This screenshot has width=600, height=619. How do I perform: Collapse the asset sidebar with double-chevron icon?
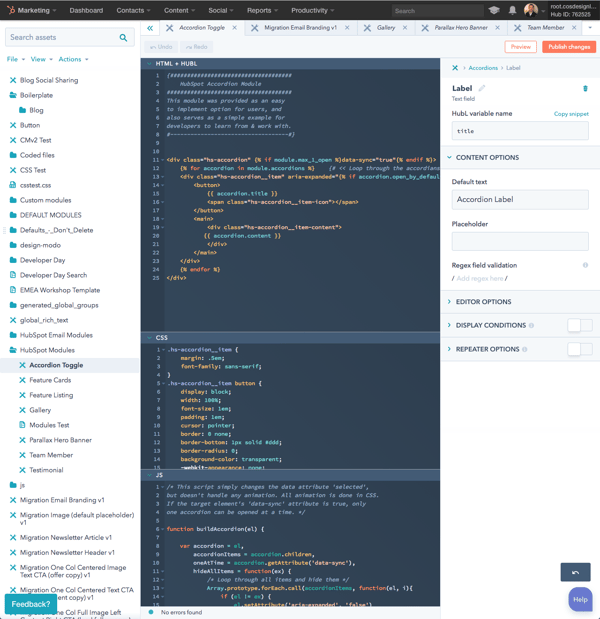(x=150, y=28)
